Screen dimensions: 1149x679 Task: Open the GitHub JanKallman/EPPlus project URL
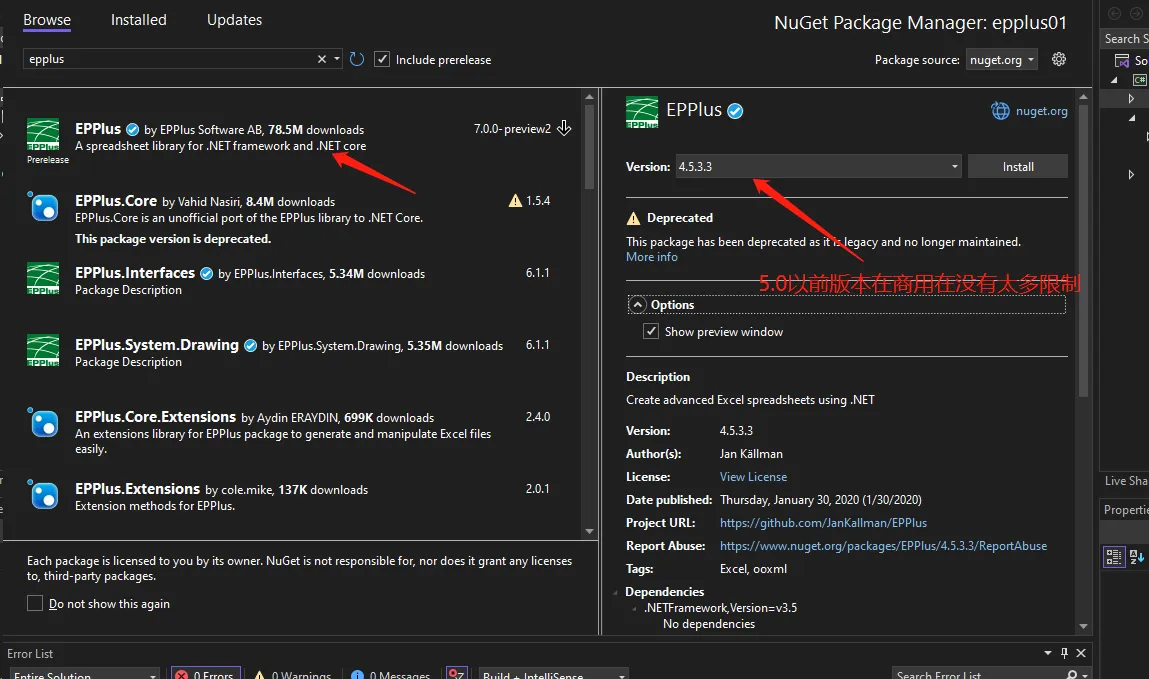tap(823, 523)
